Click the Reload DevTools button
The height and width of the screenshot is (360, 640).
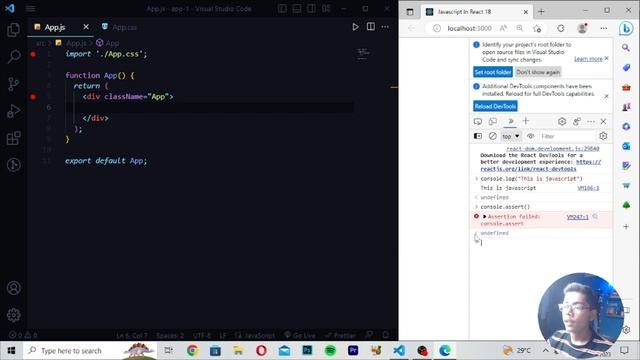(495, 107)
